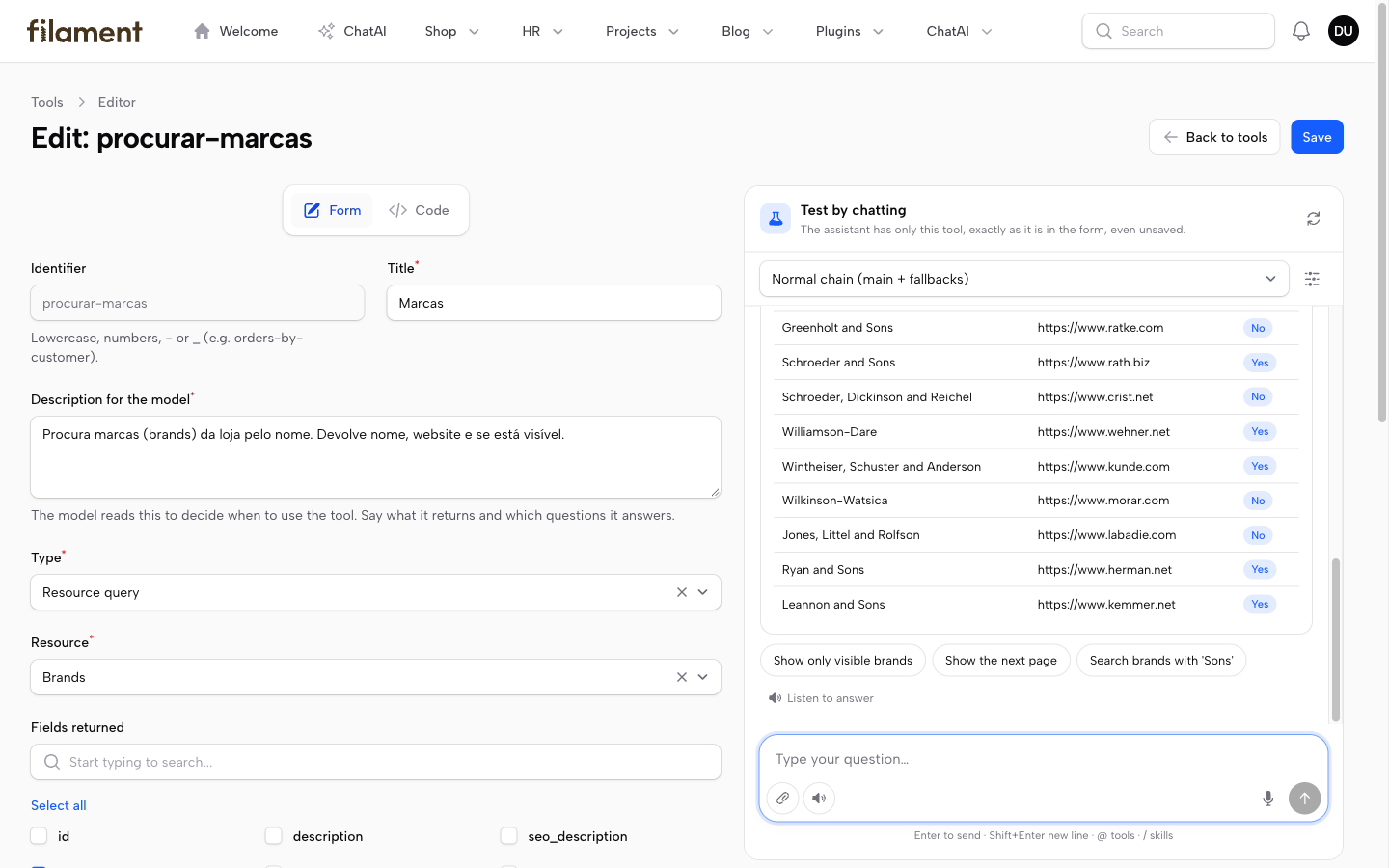This screenshot has width=1389, height=868.
Task: Open the Type dropdown chevron
Action: (703, 592)
